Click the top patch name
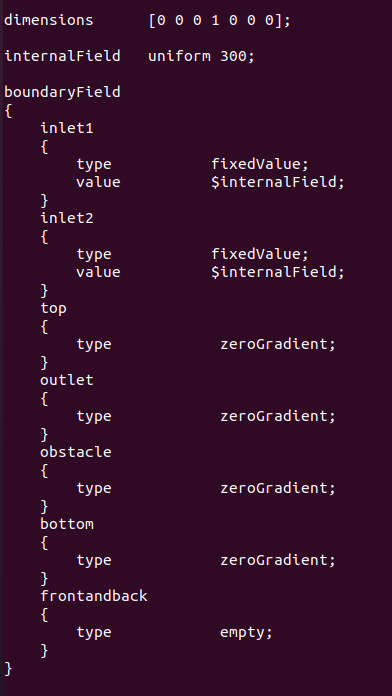 (x=53, y=308)
